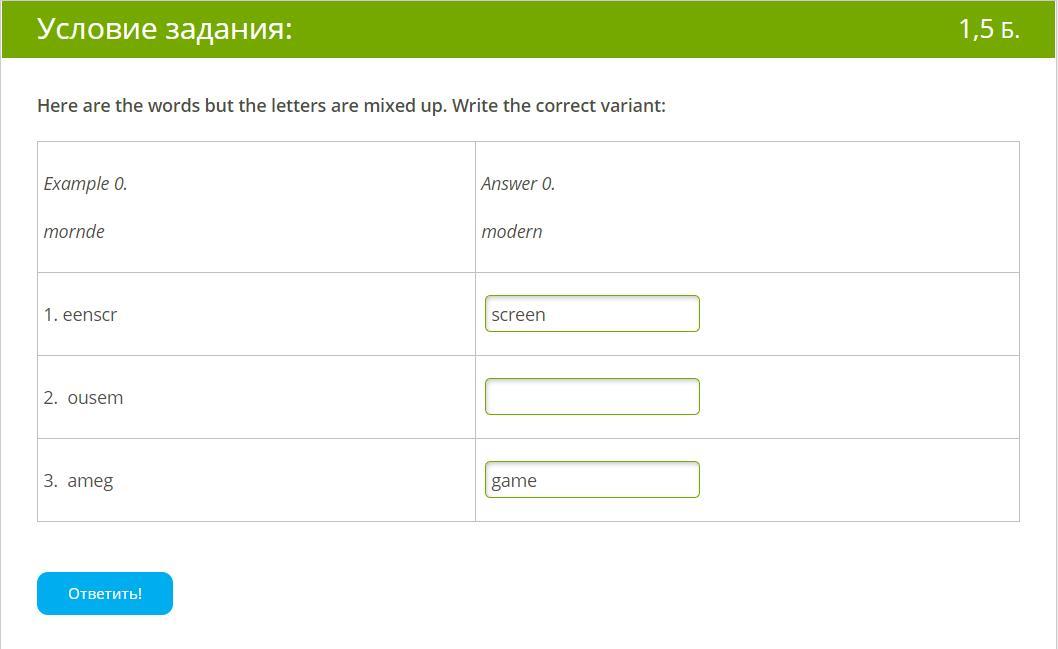Click the word words in the instruction
Screen dimensions: 1058x649
174,106
